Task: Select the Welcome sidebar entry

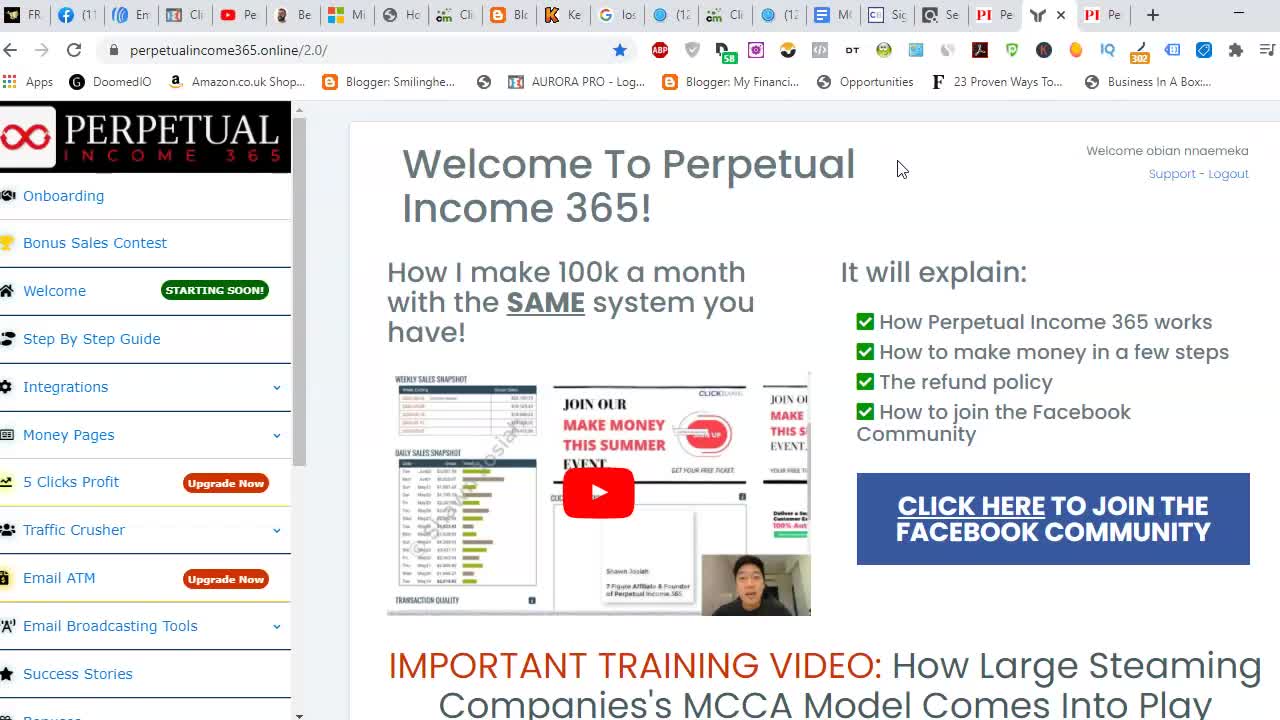Action: pyautogui.click(x=54, y=291)
